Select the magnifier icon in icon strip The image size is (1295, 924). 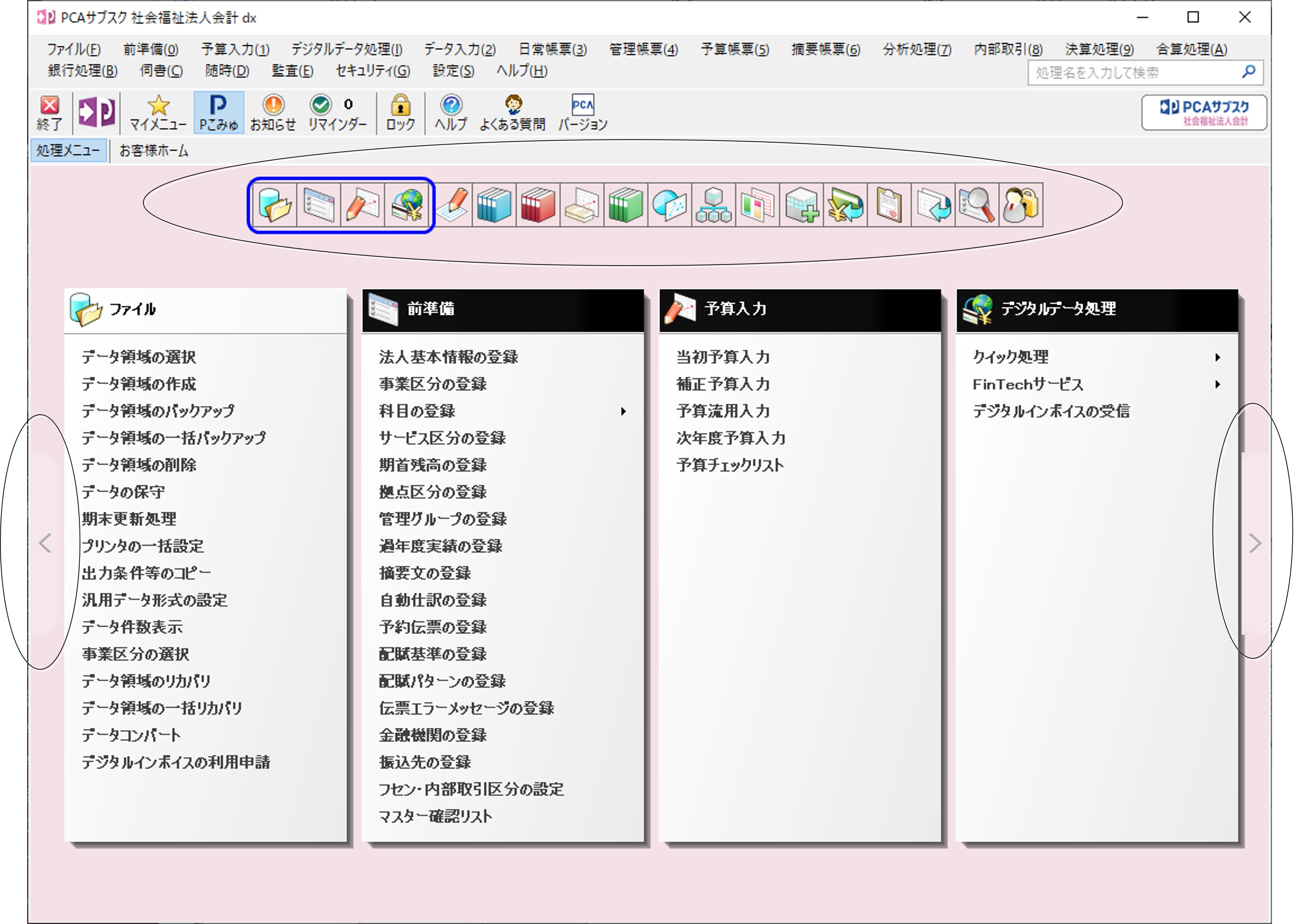[x=977, y=205]
